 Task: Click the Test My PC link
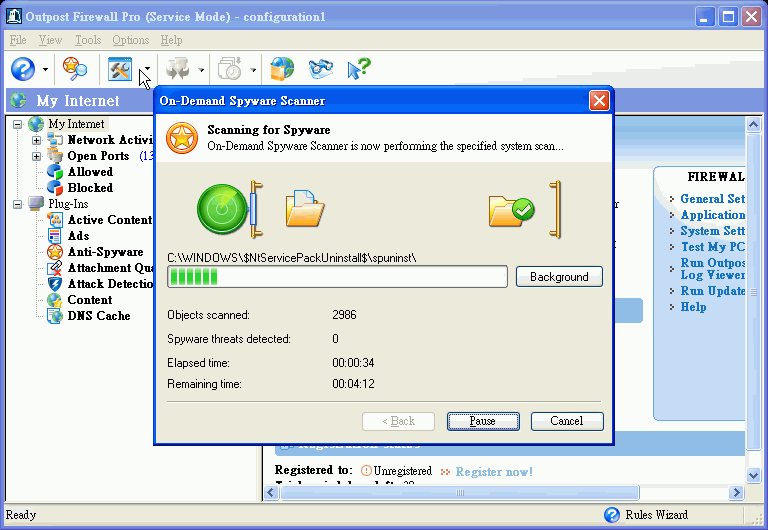tap(713, 247)
